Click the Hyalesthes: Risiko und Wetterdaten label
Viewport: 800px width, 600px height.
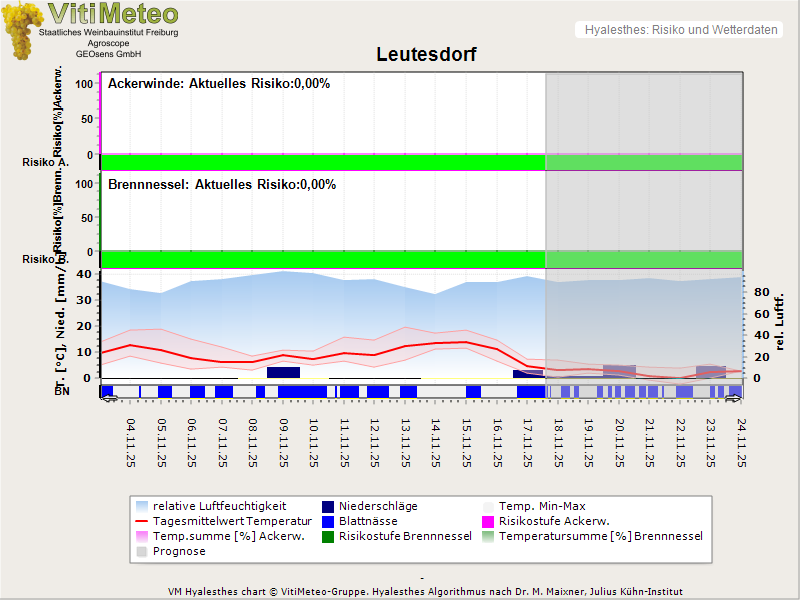[x=680, y=30]
